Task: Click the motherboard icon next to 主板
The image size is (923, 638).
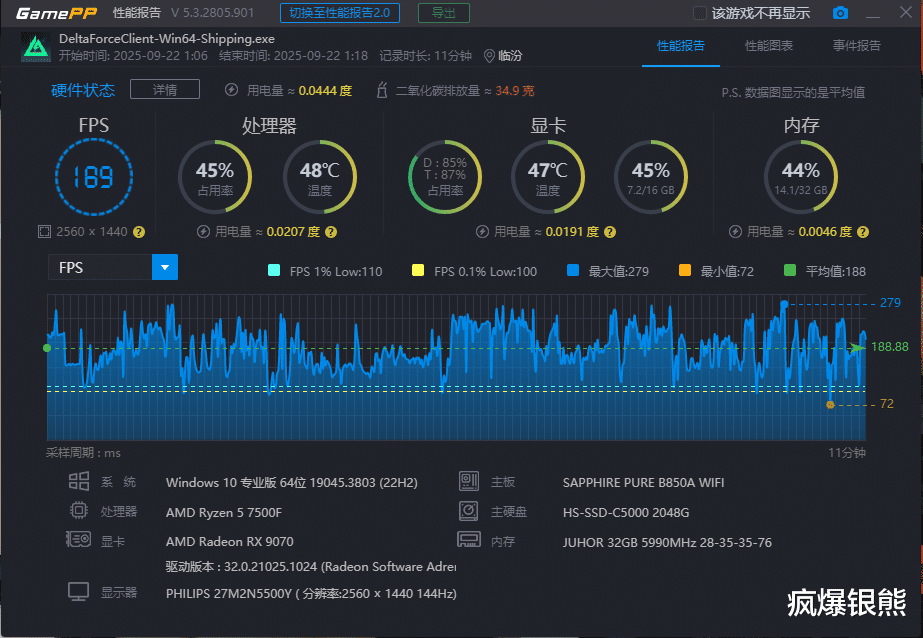Action: point(469,481)
